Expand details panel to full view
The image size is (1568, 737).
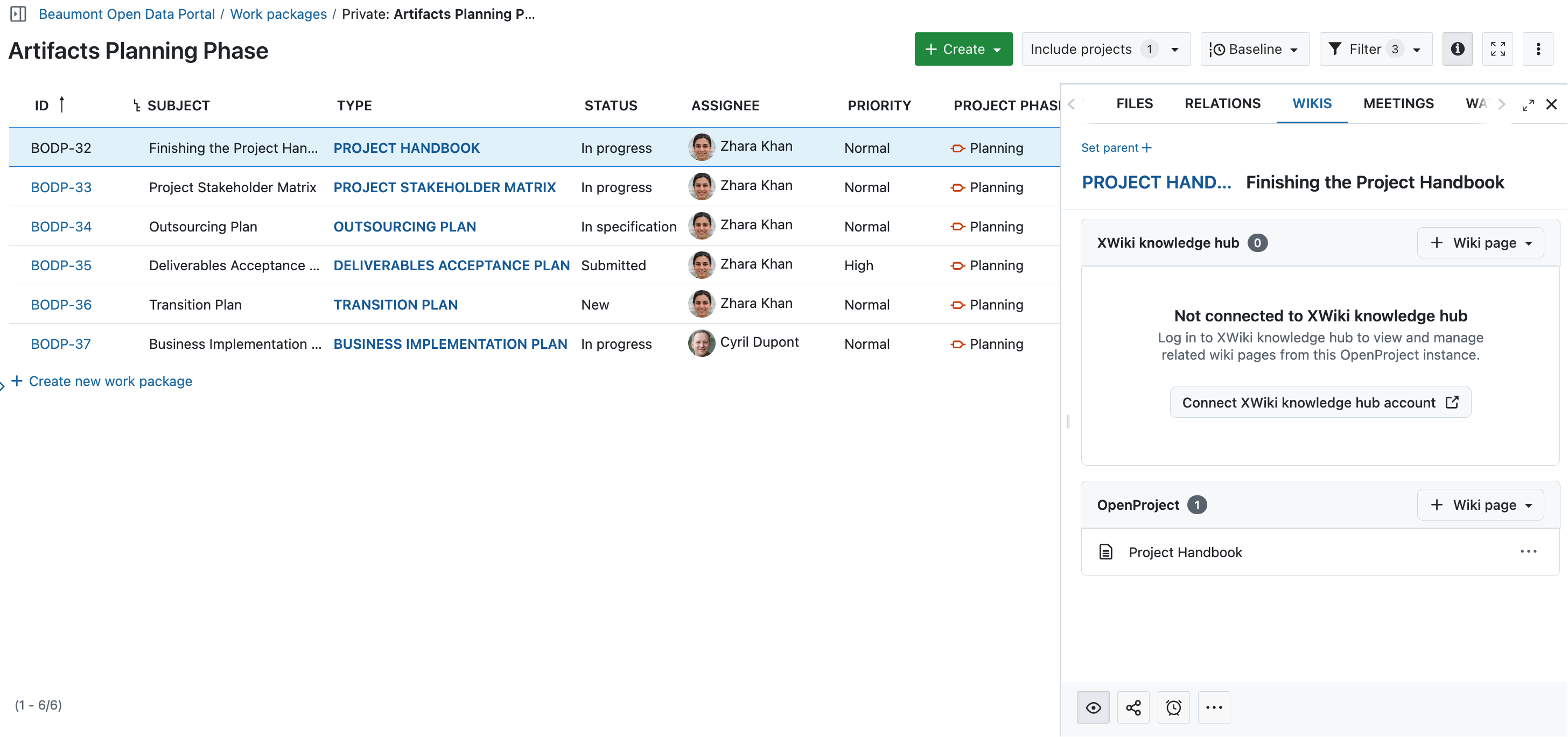[1528, 104]
